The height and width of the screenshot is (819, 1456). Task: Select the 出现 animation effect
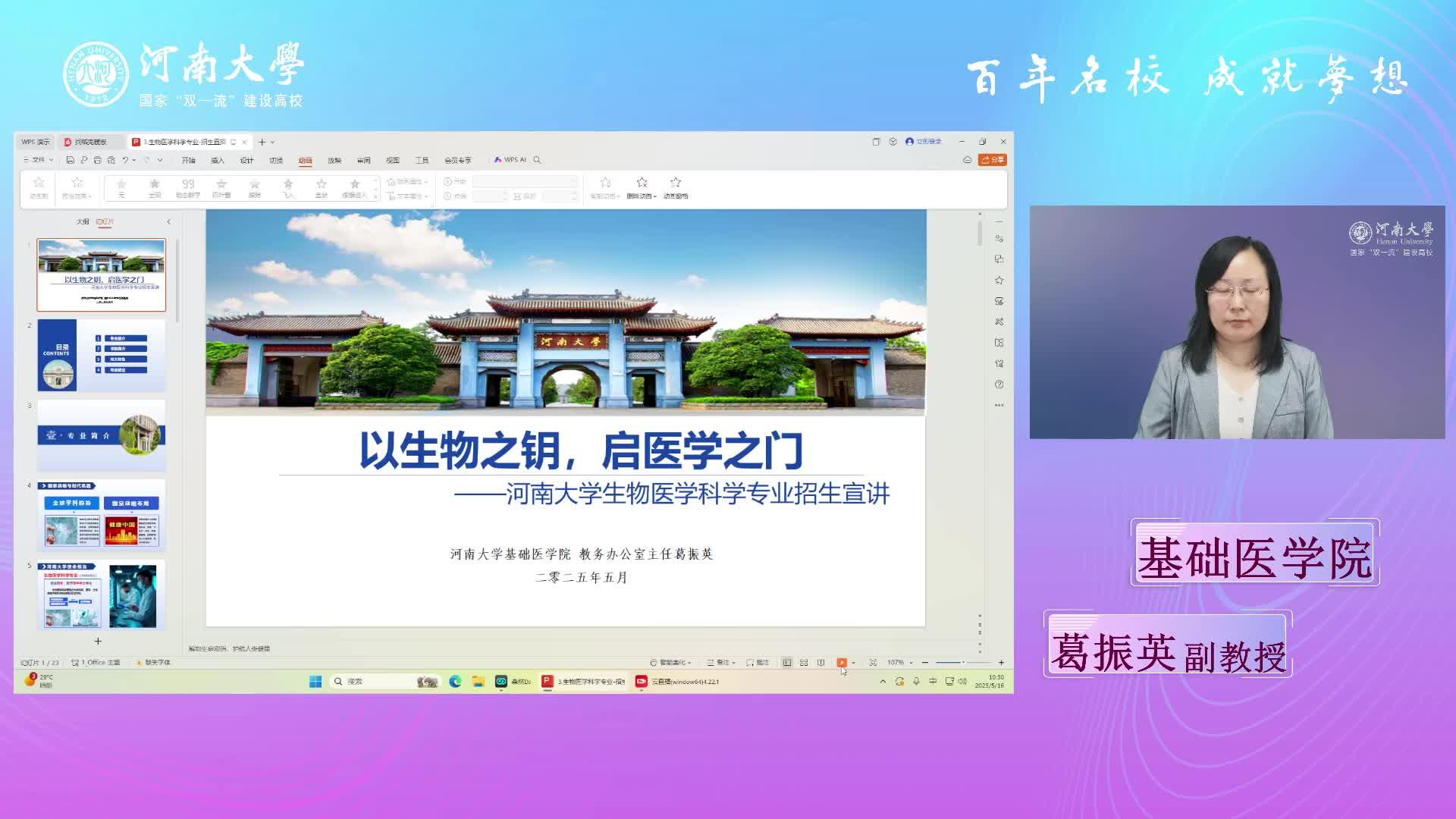[155, 188]
